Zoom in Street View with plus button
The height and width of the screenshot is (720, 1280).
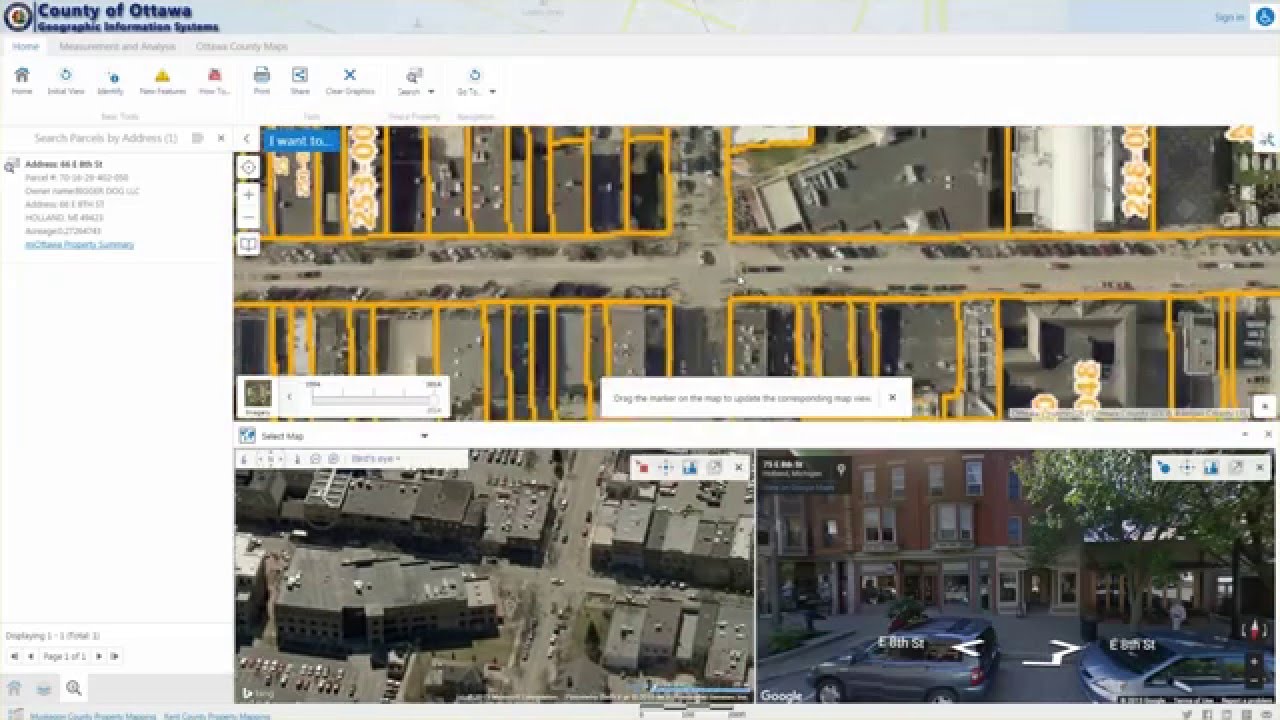point(1253,661)
